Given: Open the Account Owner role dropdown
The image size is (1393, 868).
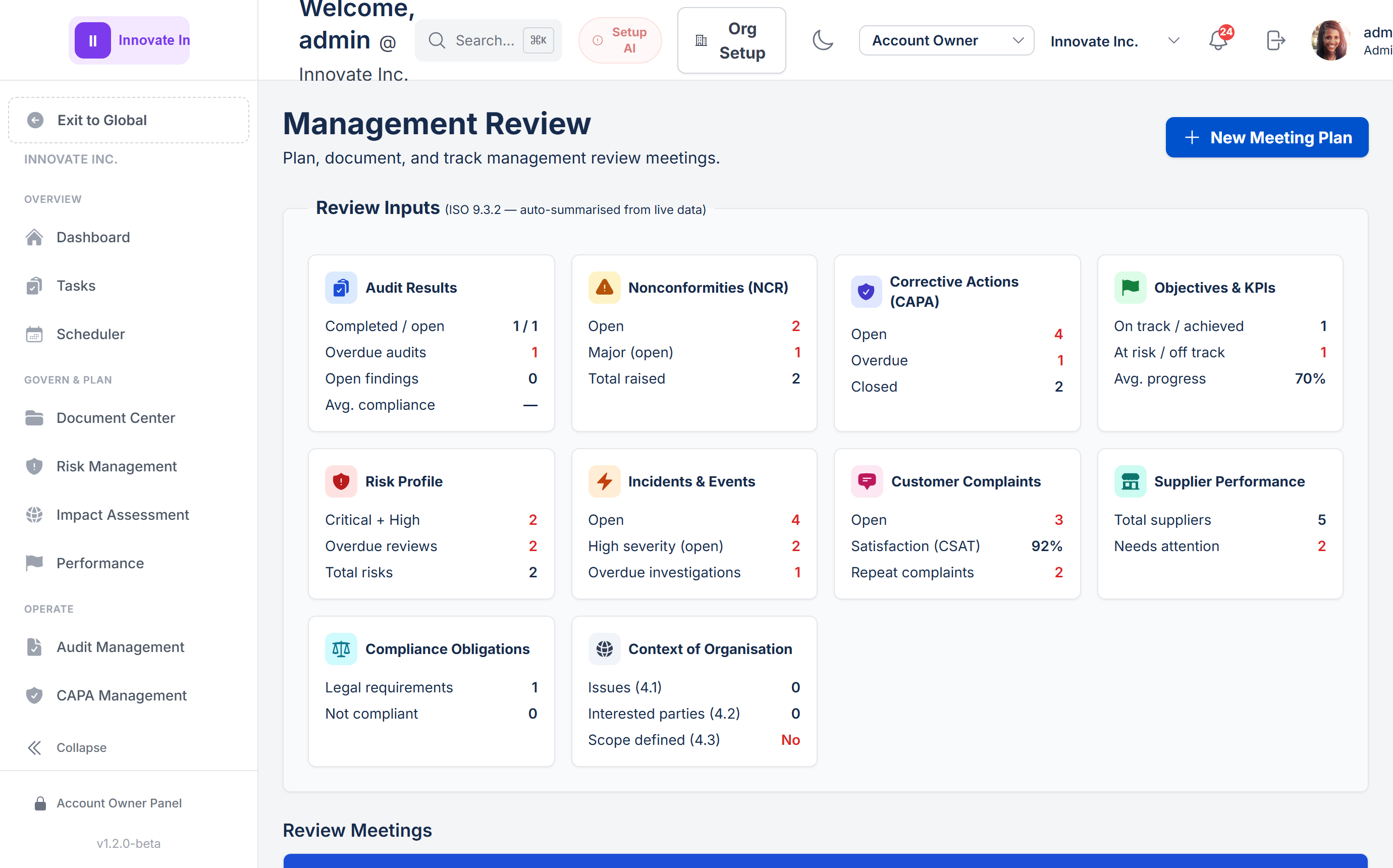Looking at the screenshot, I should (946, 40).
